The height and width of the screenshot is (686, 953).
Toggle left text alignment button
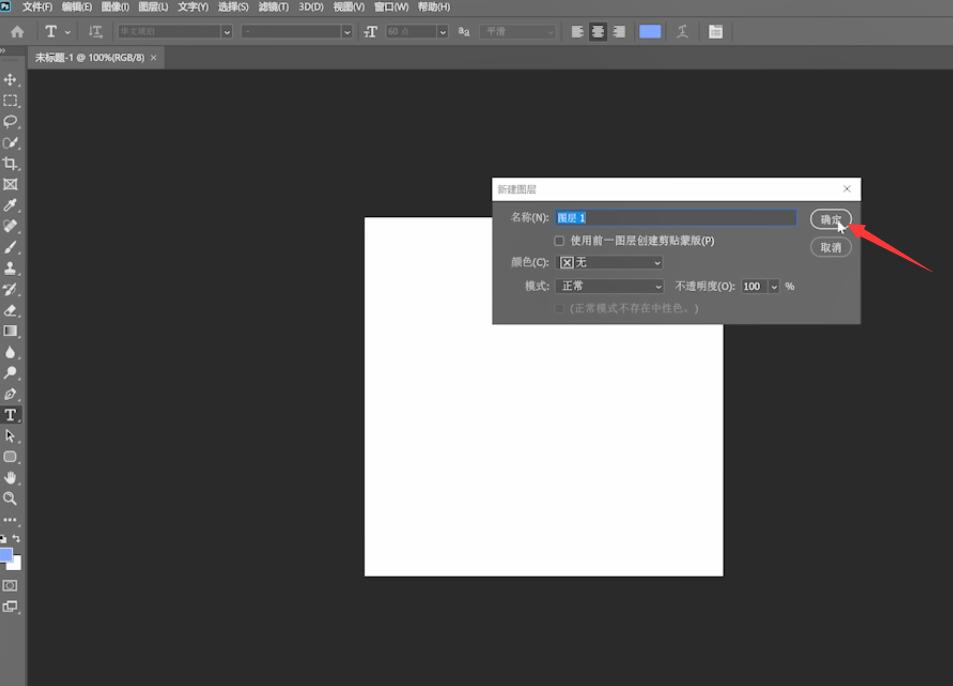pos(577,32)
